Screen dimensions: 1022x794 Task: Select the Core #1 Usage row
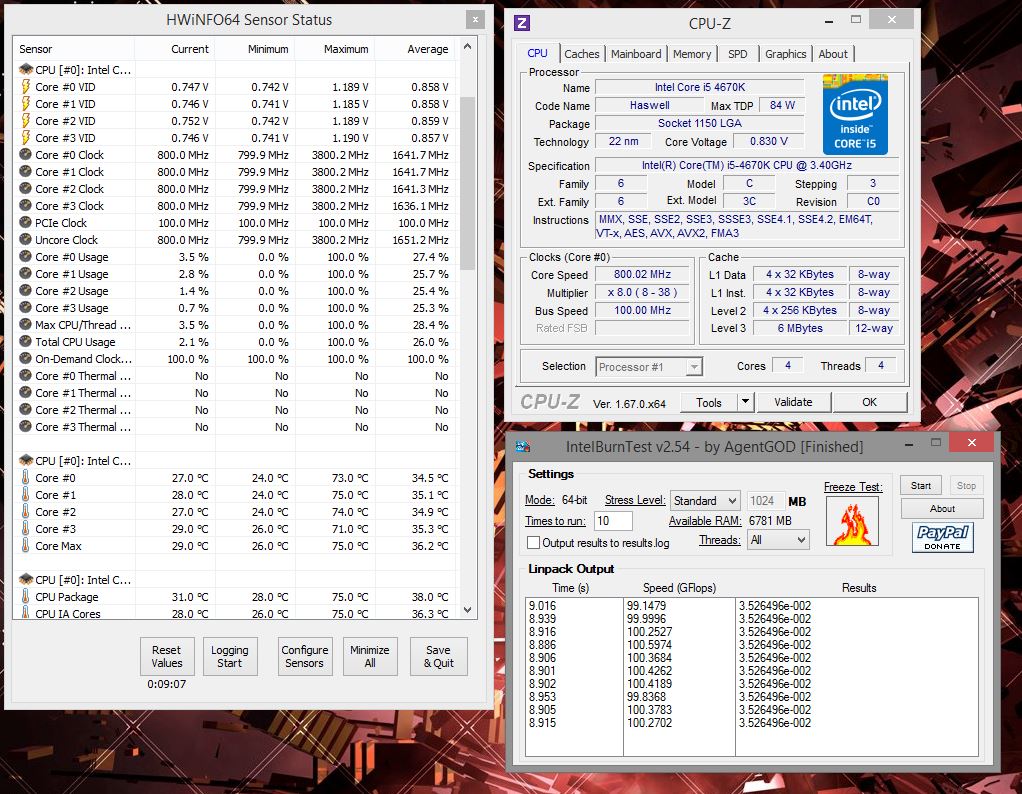235,274
